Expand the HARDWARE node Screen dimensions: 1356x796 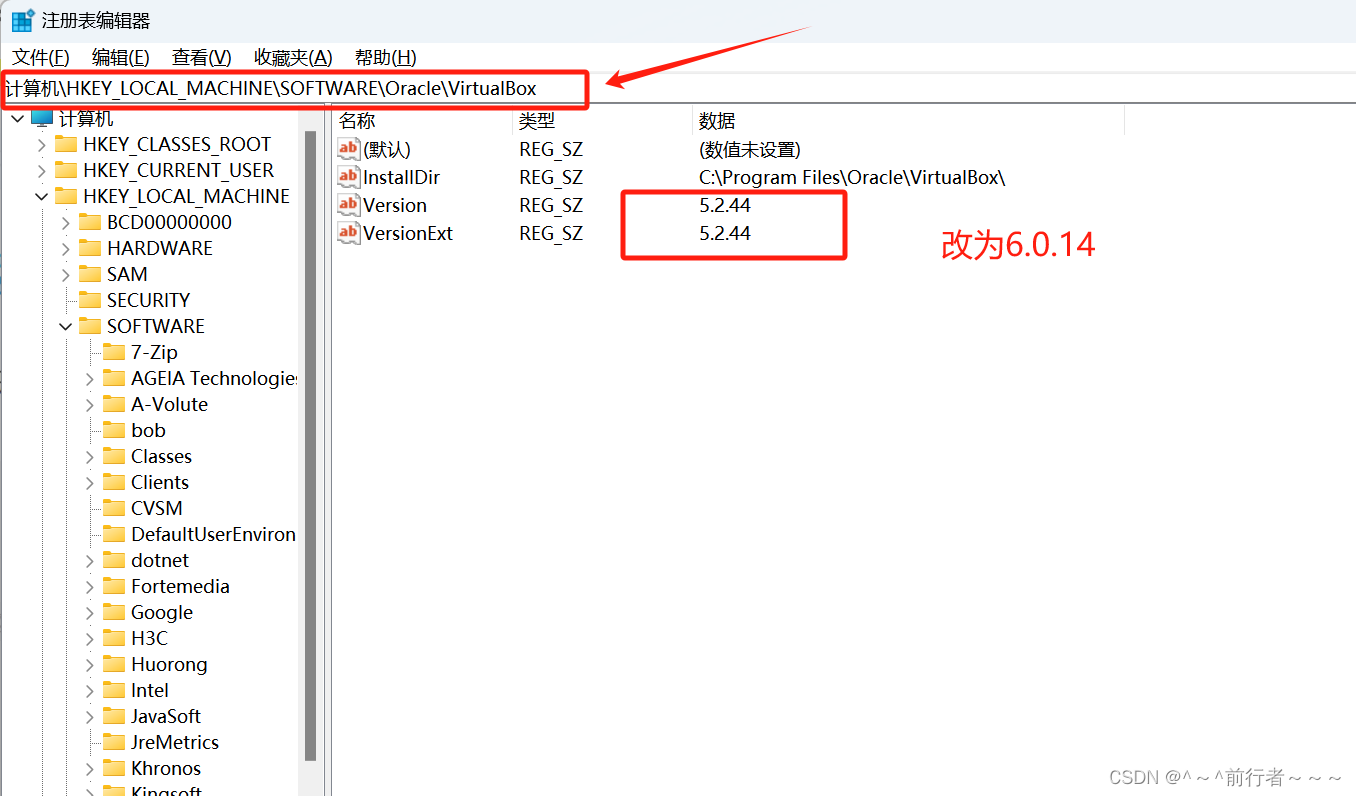[65, 248]
